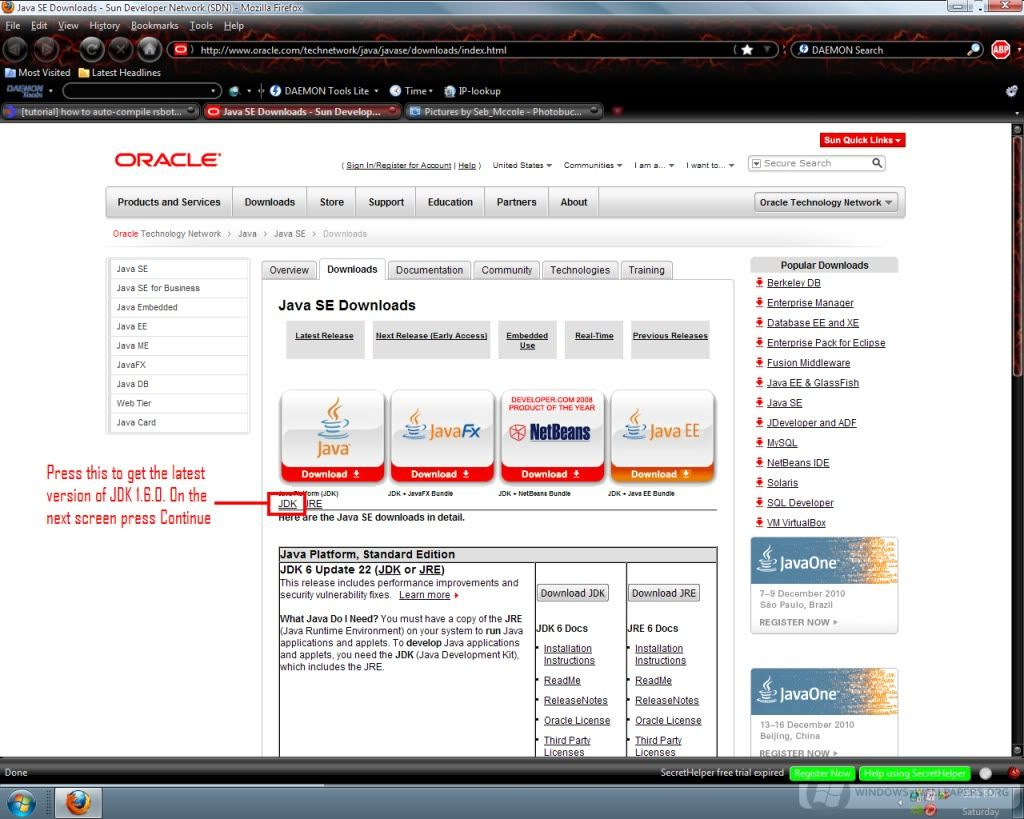The height and width of the screenshot is (819, 1024).
Task: Open JDK 6 ReleaseNotes link
Action: coord(575,700)
